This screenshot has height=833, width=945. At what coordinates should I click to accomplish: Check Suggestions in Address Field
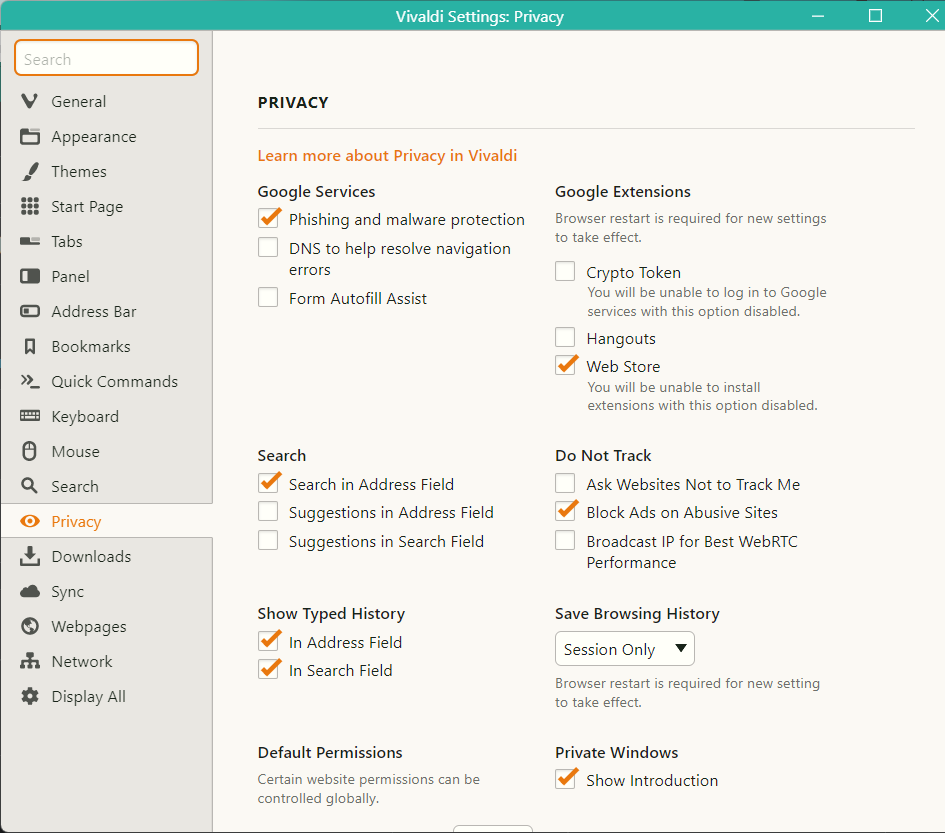268,512
